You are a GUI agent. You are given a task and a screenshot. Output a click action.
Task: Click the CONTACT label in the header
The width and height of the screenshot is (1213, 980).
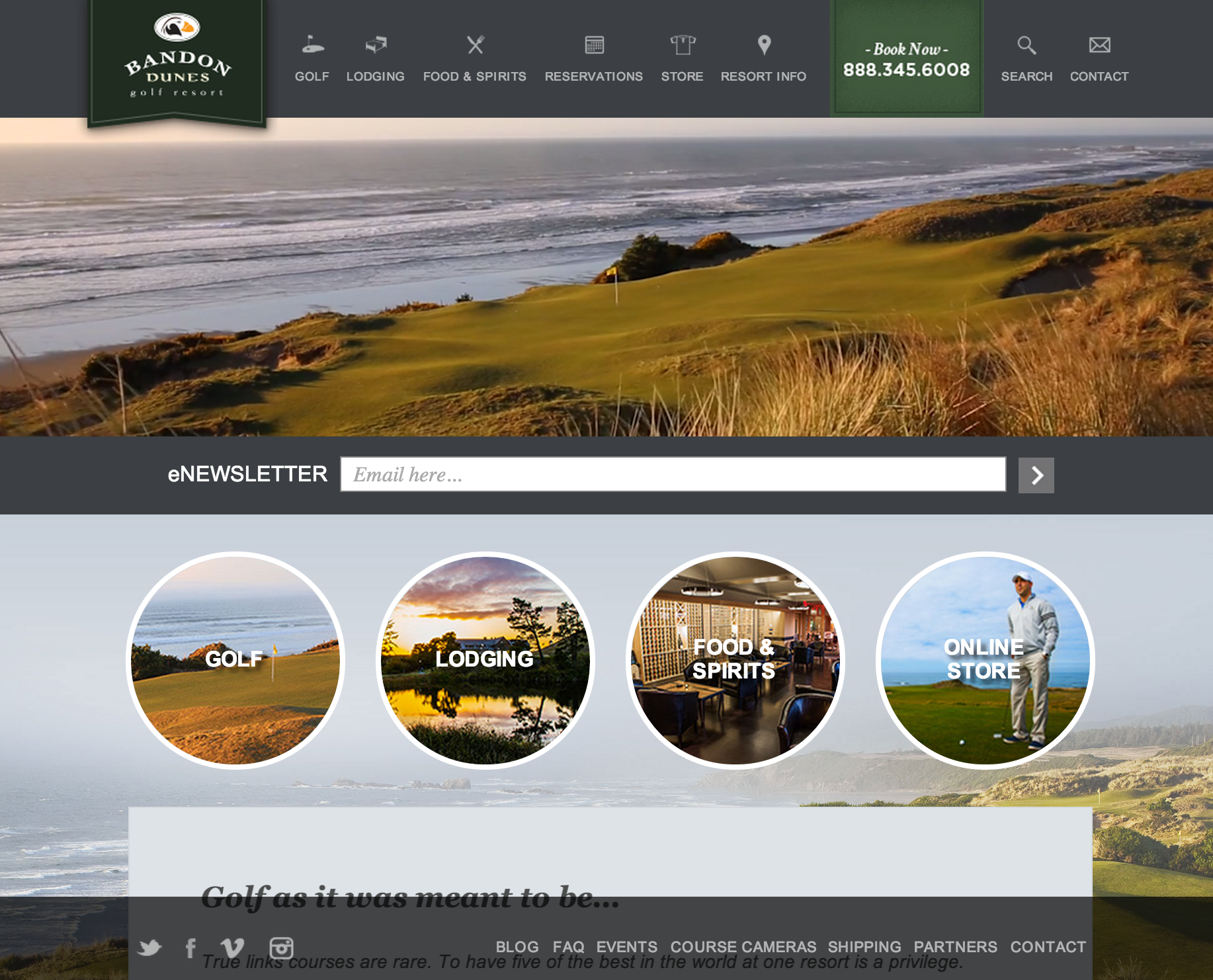(x=1099, y=76)
